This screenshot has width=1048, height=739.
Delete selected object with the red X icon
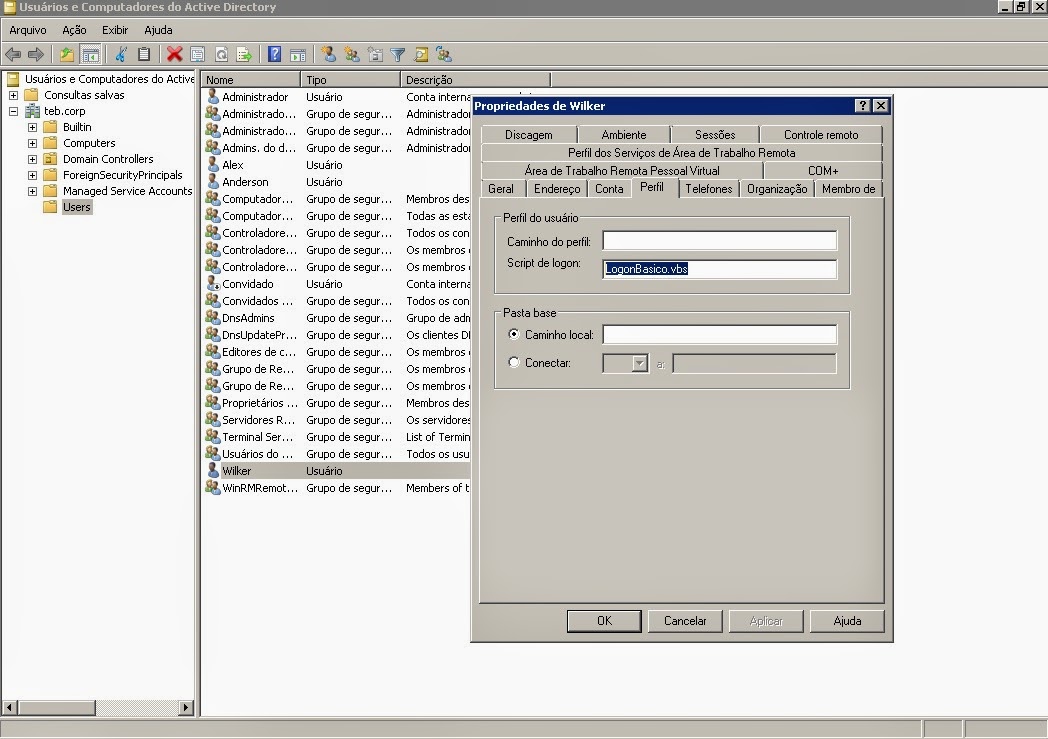click(173, 54)
